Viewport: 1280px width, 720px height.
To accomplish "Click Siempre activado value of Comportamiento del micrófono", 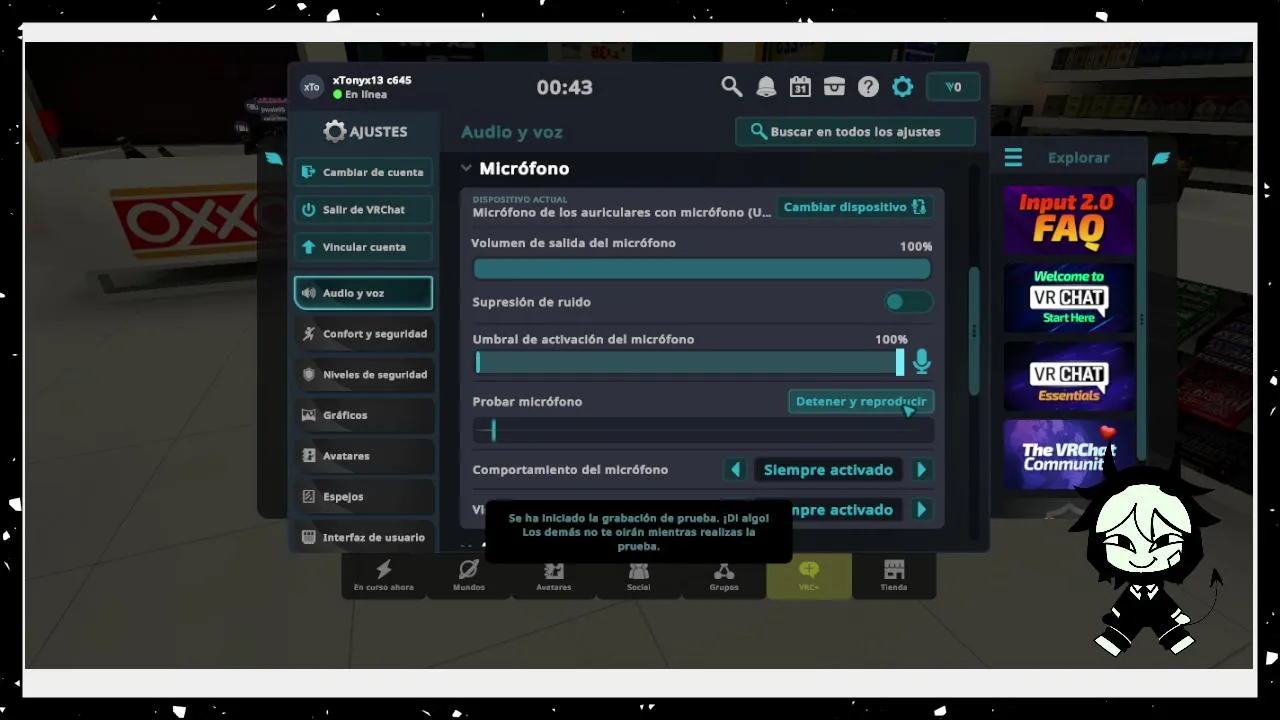I will (828, 470).
